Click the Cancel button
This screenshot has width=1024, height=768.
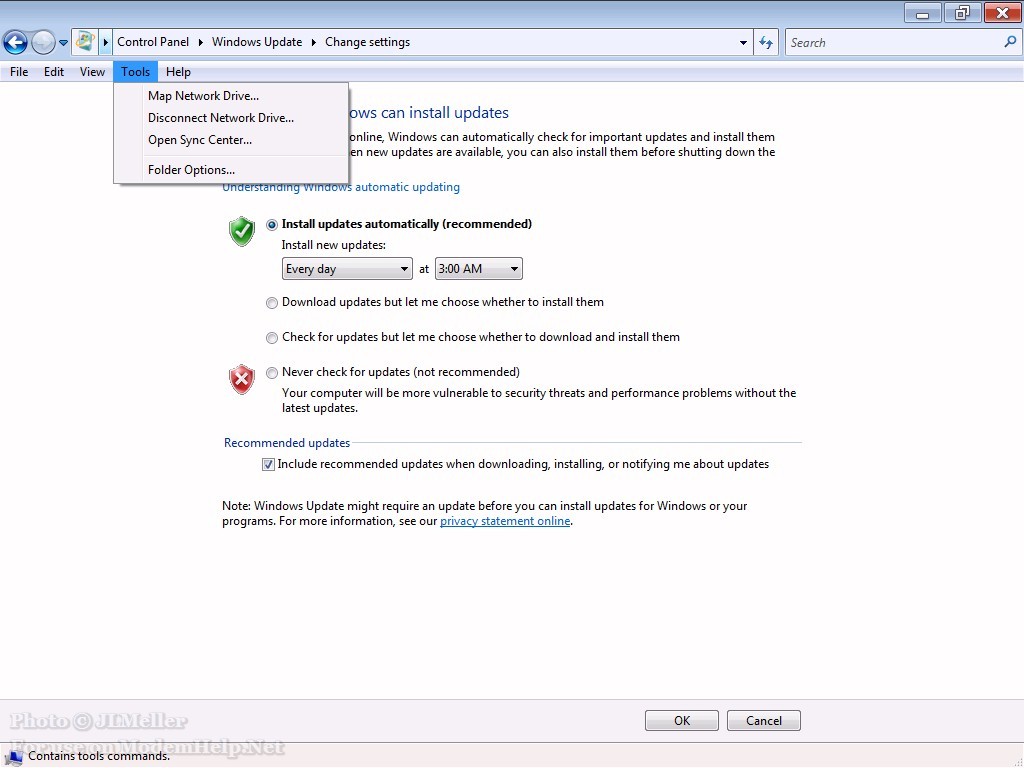tap(763, 720)
